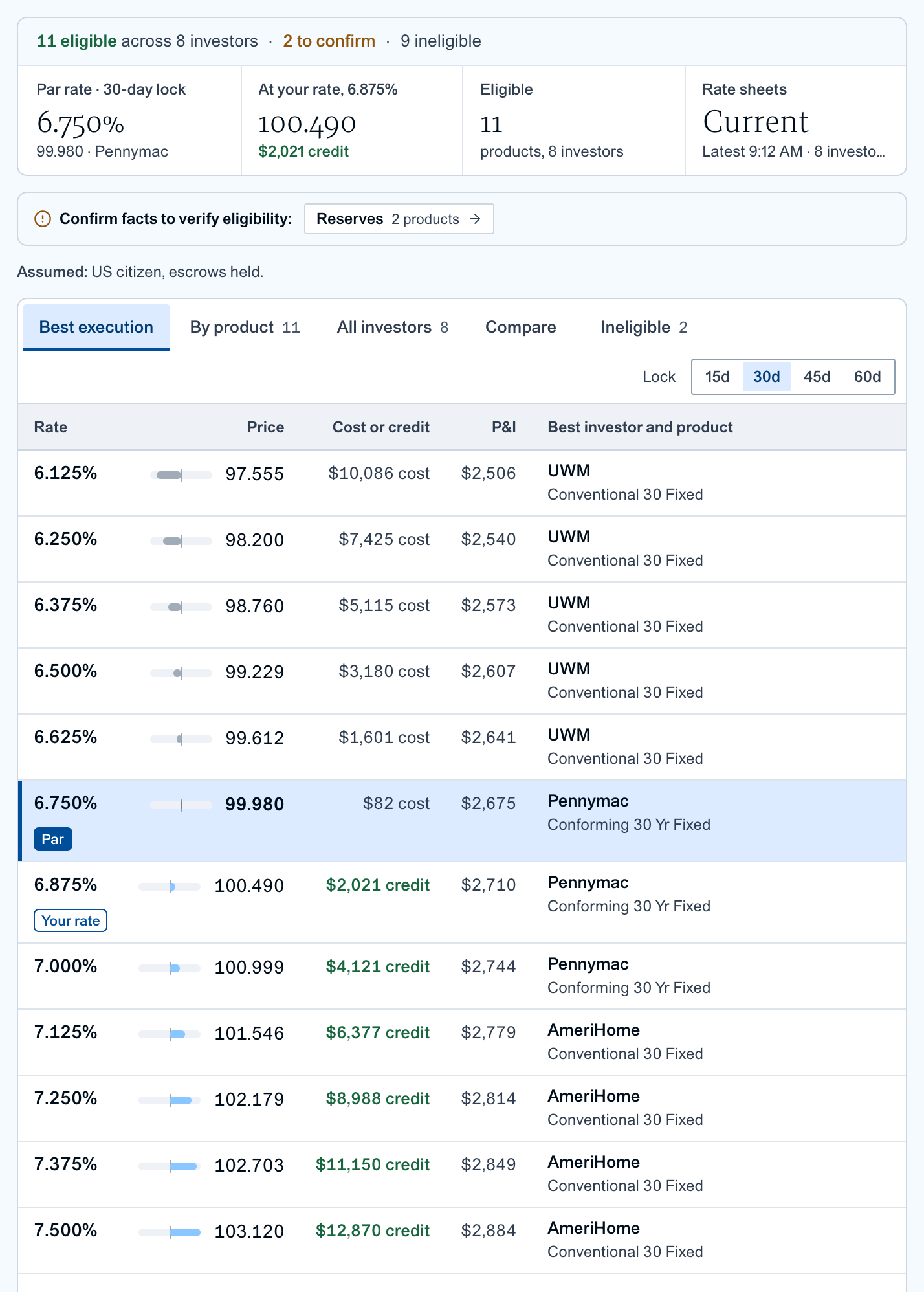This screenshot has height=1292, width=924.
Task: Open the Ineligible tab
Action: pos(644,328)
